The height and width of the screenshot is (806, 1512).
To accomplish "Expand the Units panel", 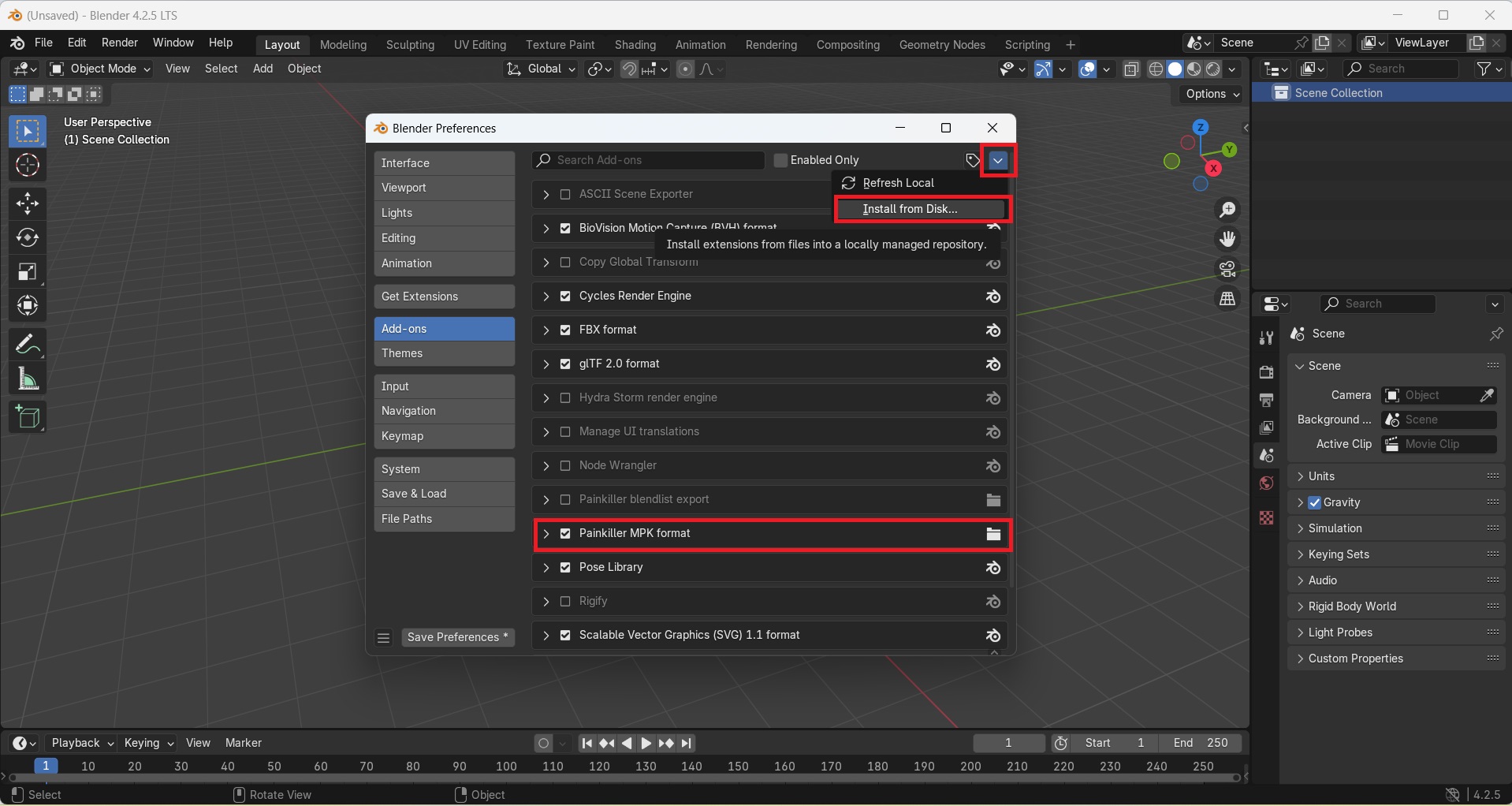I will (1396, 476).
